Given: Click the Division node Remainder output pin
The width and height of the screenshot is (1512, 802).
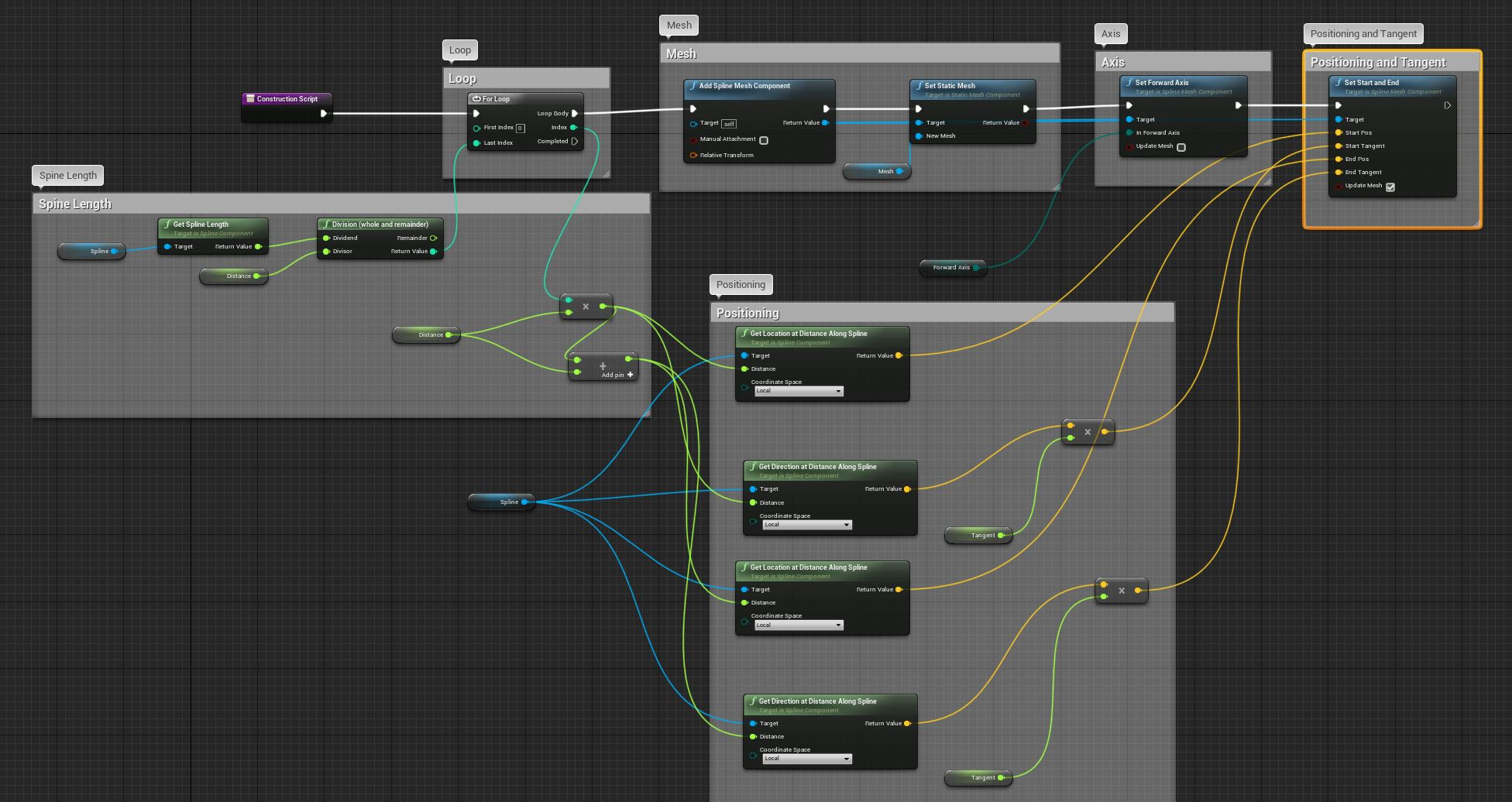Looking at the screenshot, I should (x=433, y=238).
